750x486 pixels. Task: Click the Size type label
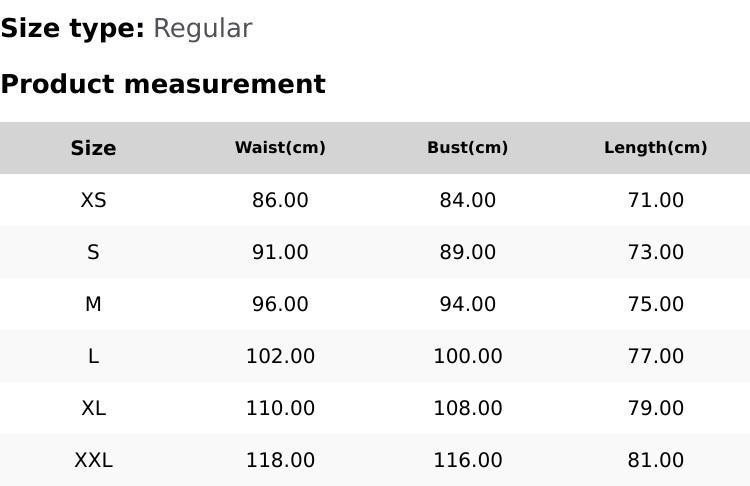[72, 28]
